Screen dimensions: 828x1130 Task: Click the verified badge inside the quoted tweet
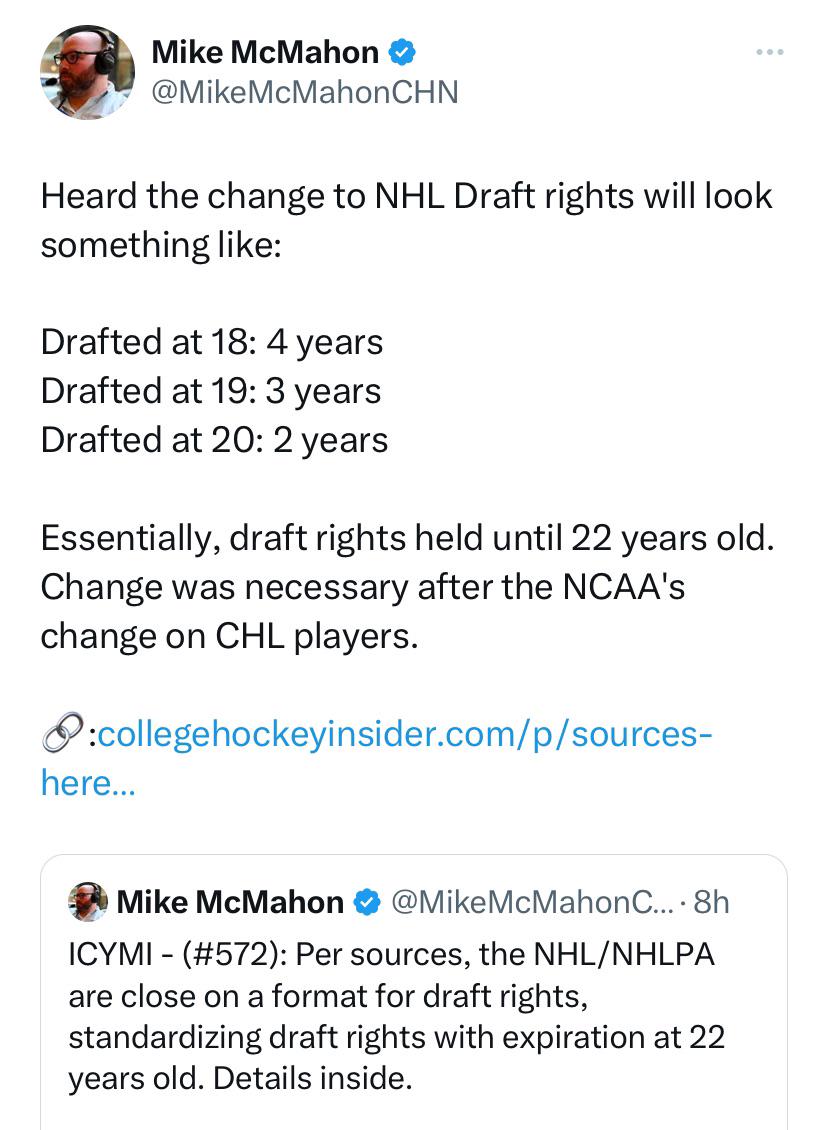[368, 902]
